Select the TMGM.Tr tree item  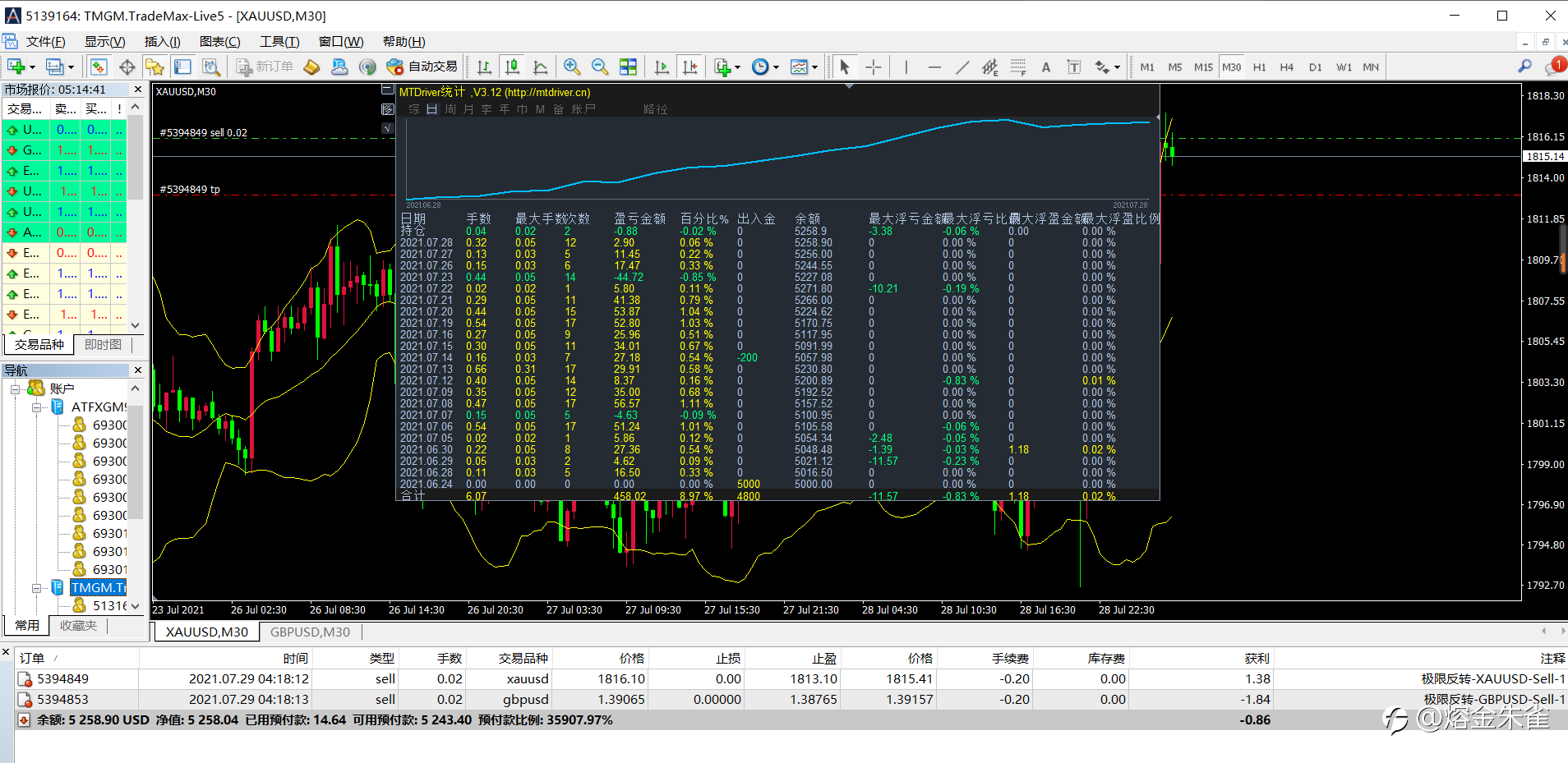point(98,588)
